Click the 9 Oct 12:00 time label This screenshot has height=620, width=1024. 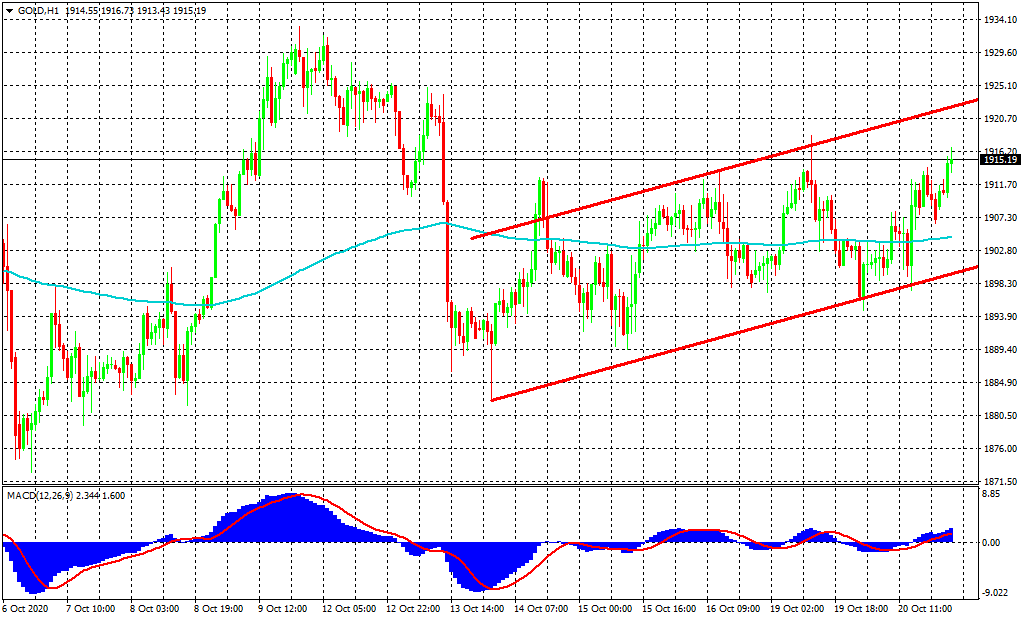click(285, 608)
